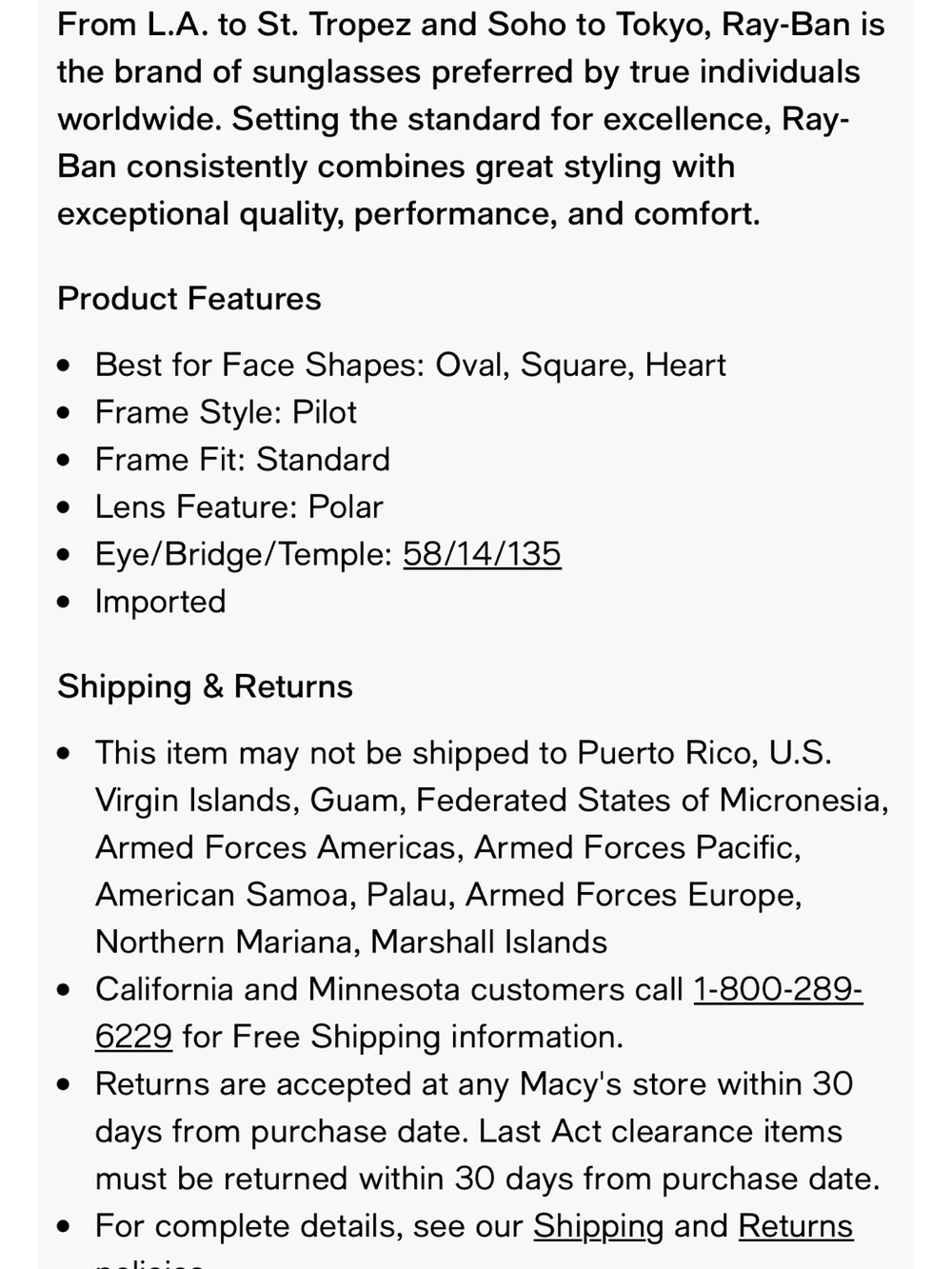Click the 'For complete details' text
The image size is (952, 1269).
309,1225
